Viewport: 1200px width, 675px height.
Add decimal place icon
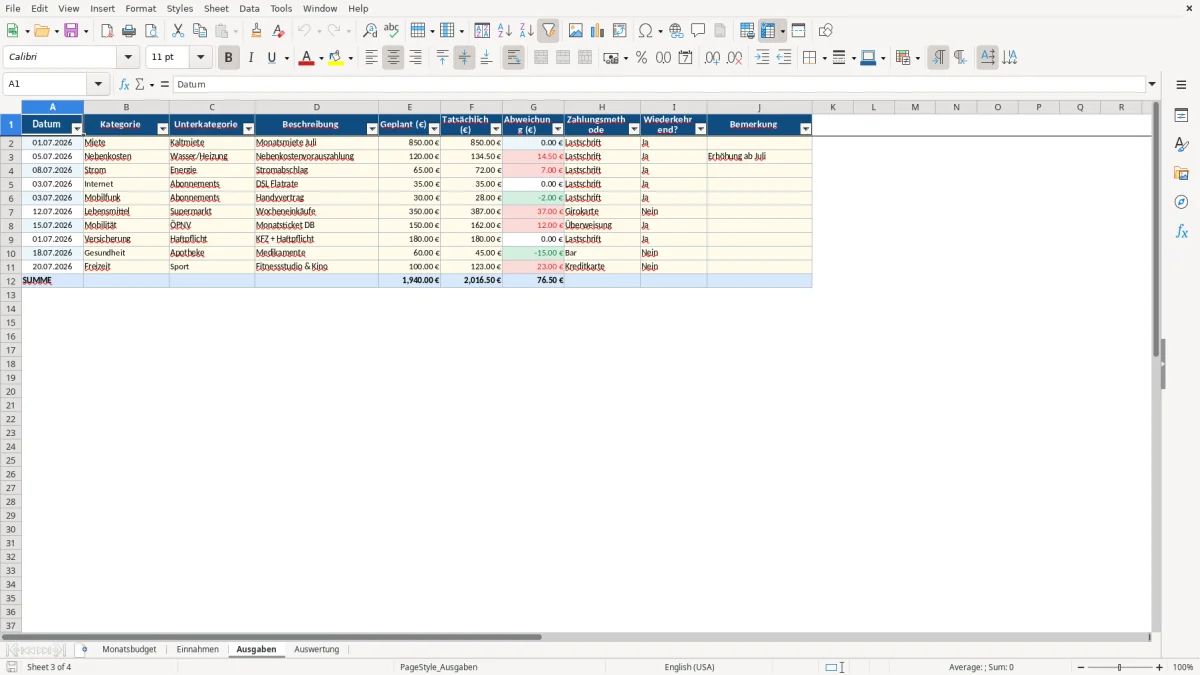tap(712, 58)
